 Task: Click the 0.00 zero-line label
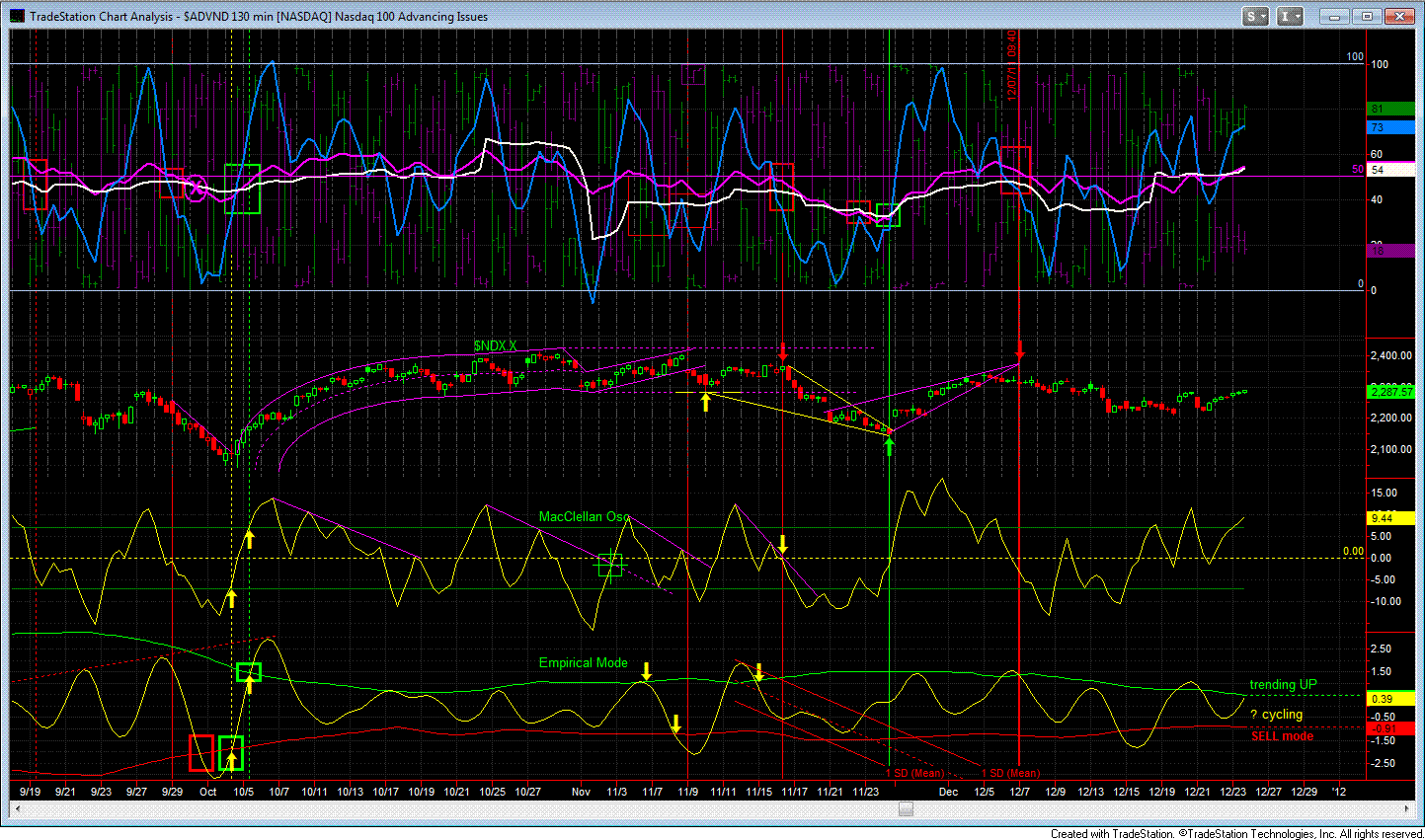coord(1352,551)
